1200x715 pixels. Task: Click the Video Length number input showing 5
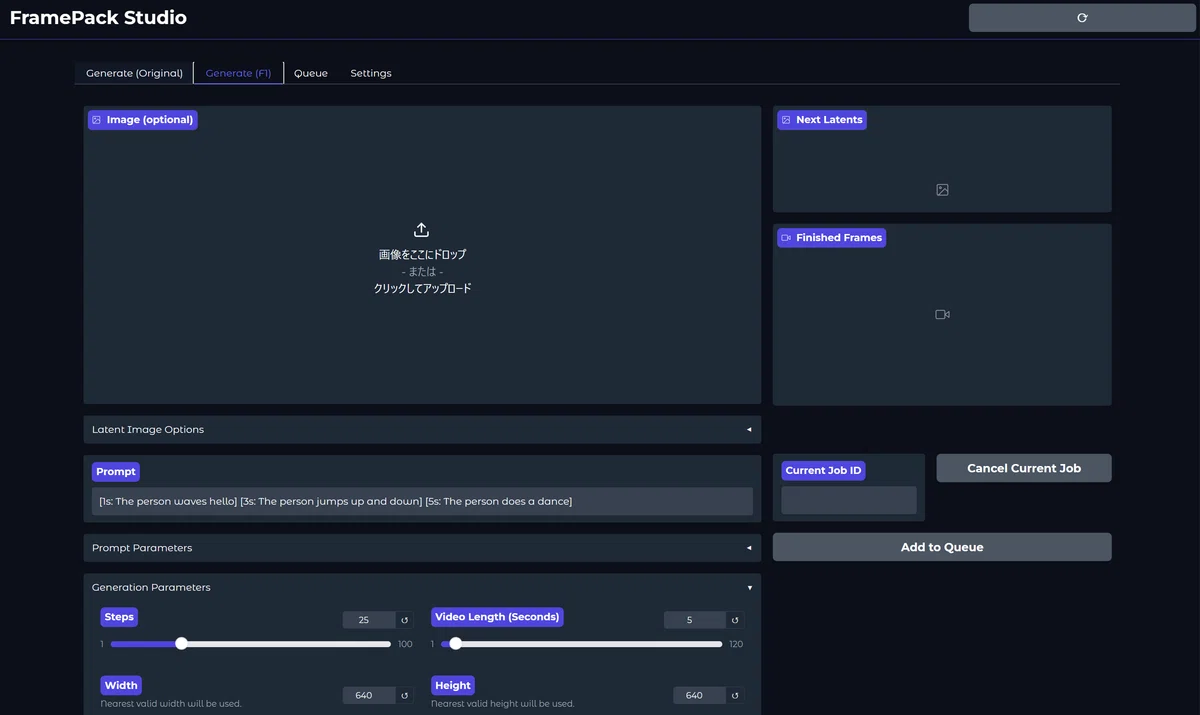point(695,620)
